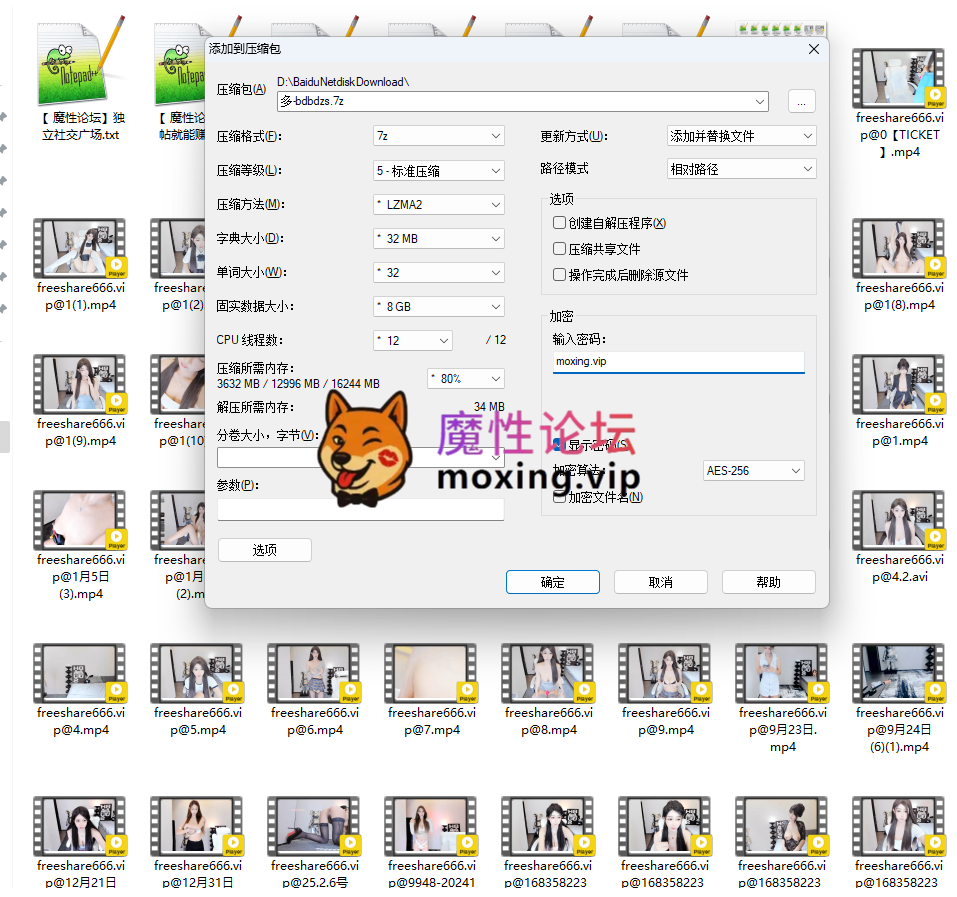The width and height of the screenshot is (957, 897).
Task: Enable 加密文件名 checkbox
Action: tap(559, 497)
